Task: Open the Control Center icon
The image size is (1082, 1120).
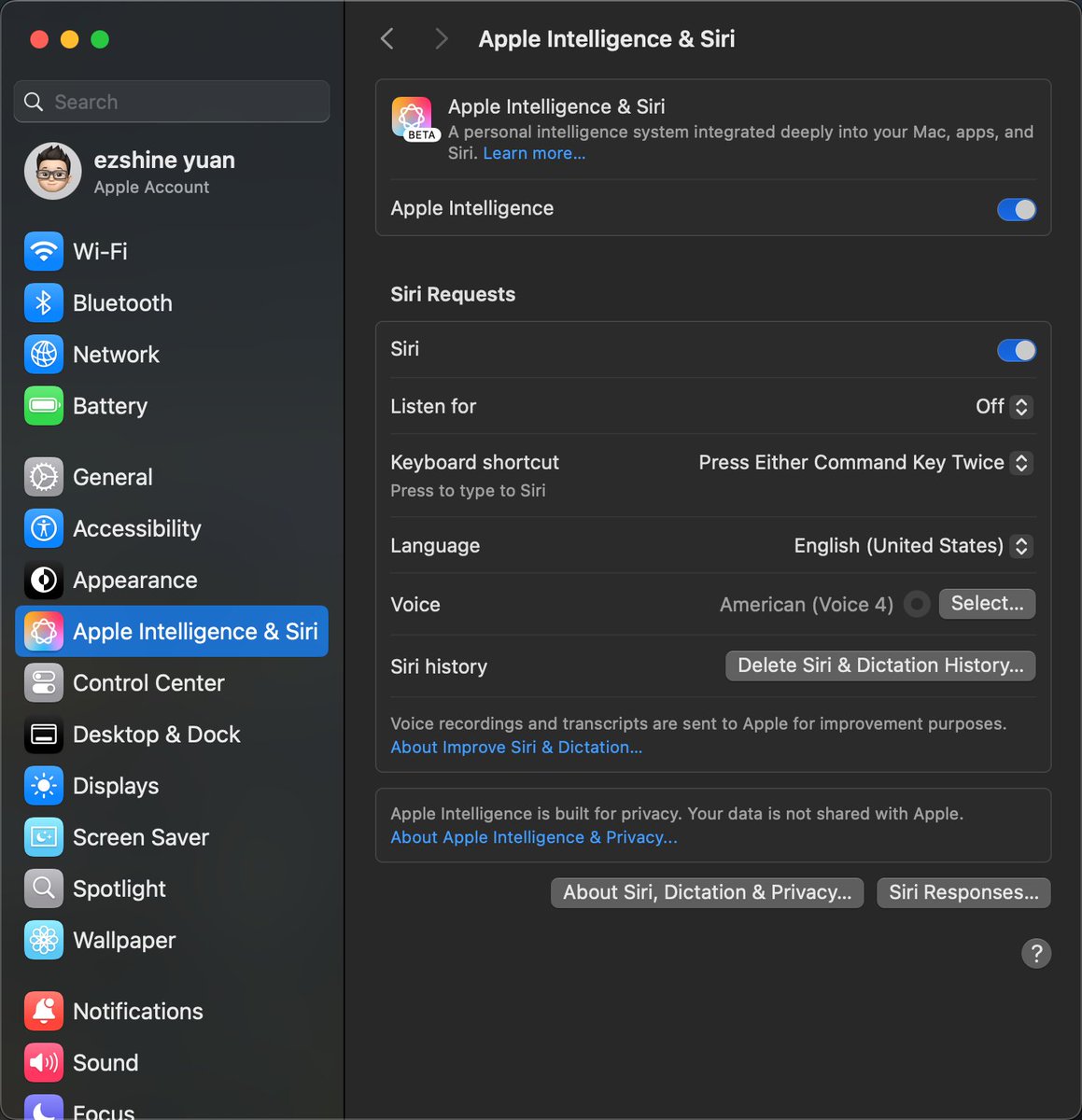Action: tap(44, 682)
